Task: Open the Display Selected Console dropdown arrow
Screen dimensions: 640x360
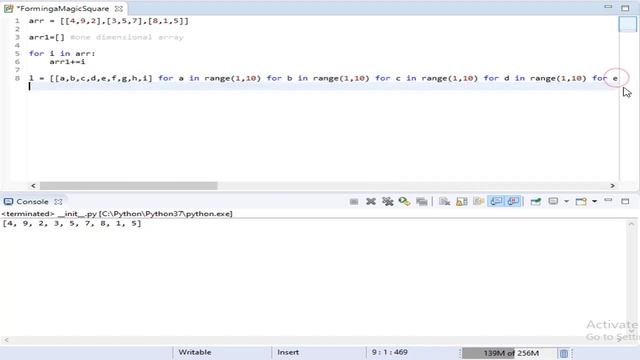Action: click(x=566, y=202)
